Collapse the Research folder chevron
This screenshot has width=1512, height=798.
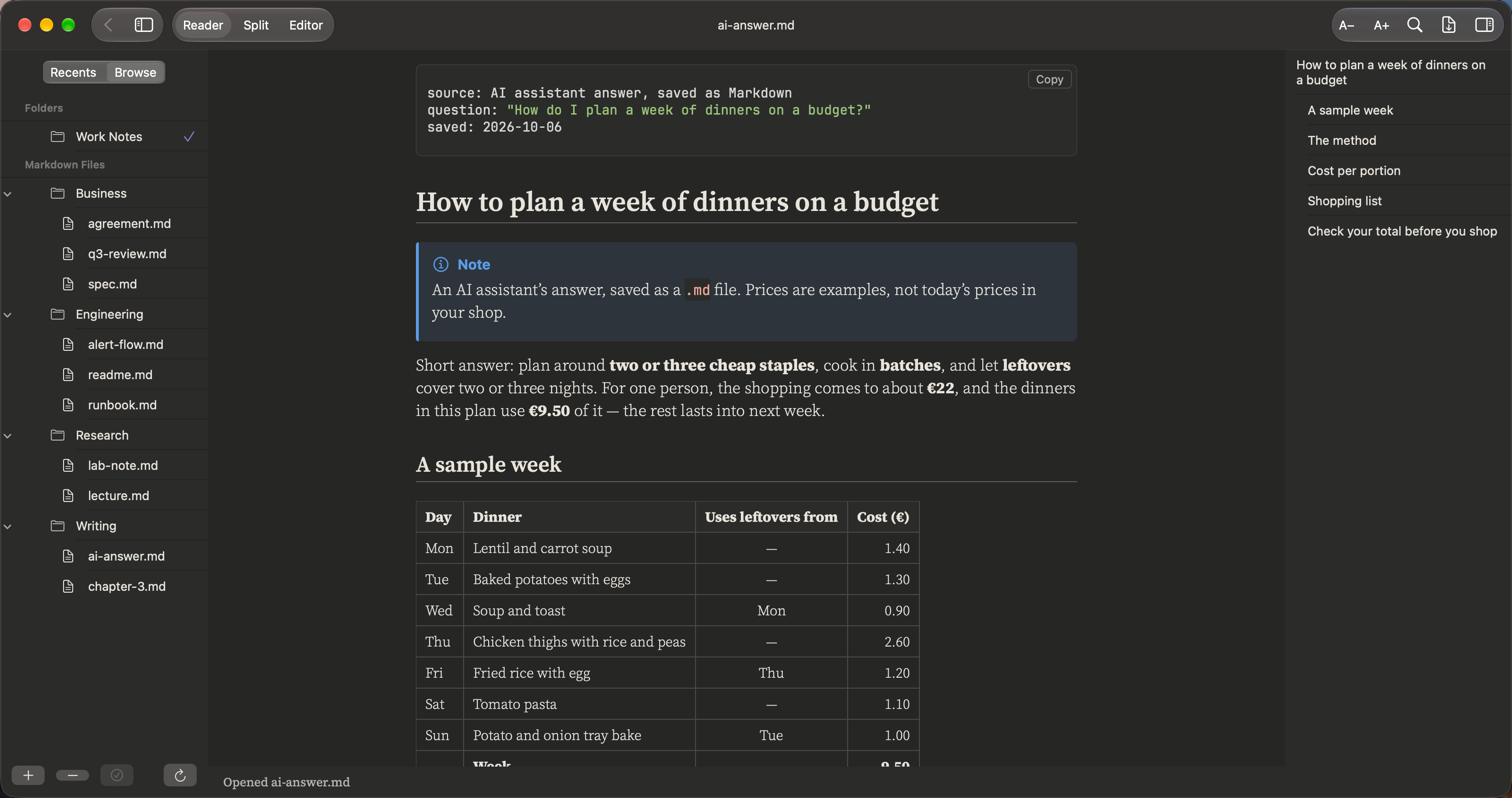click(x=8, y=436)
